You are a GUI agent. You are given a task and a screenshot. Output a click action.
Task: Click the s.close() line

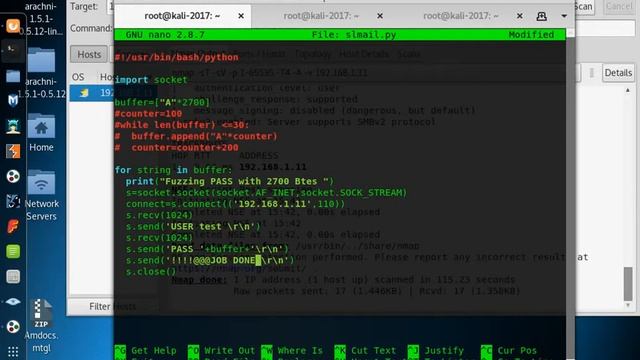click(x=151, y=271)
